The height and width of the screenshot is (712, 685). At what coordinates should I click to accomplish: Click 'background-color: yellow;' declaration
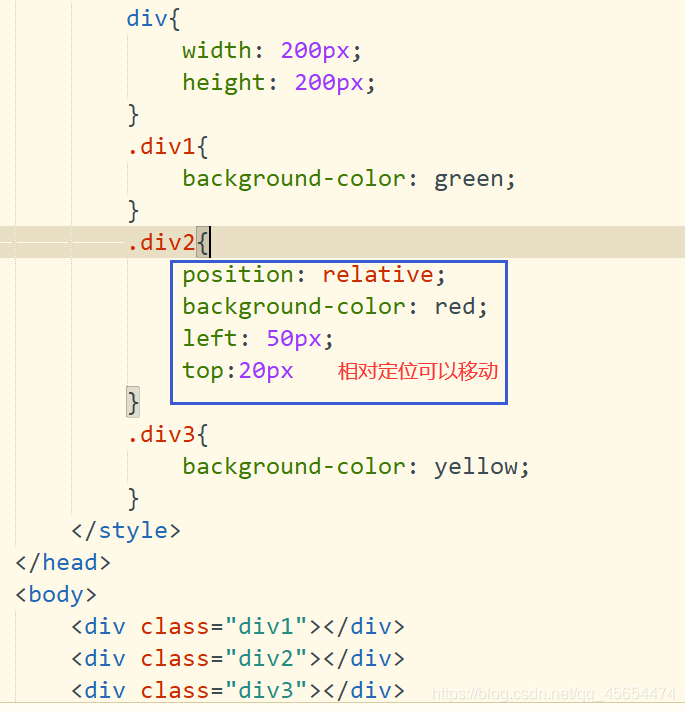(x=355, y=467)
